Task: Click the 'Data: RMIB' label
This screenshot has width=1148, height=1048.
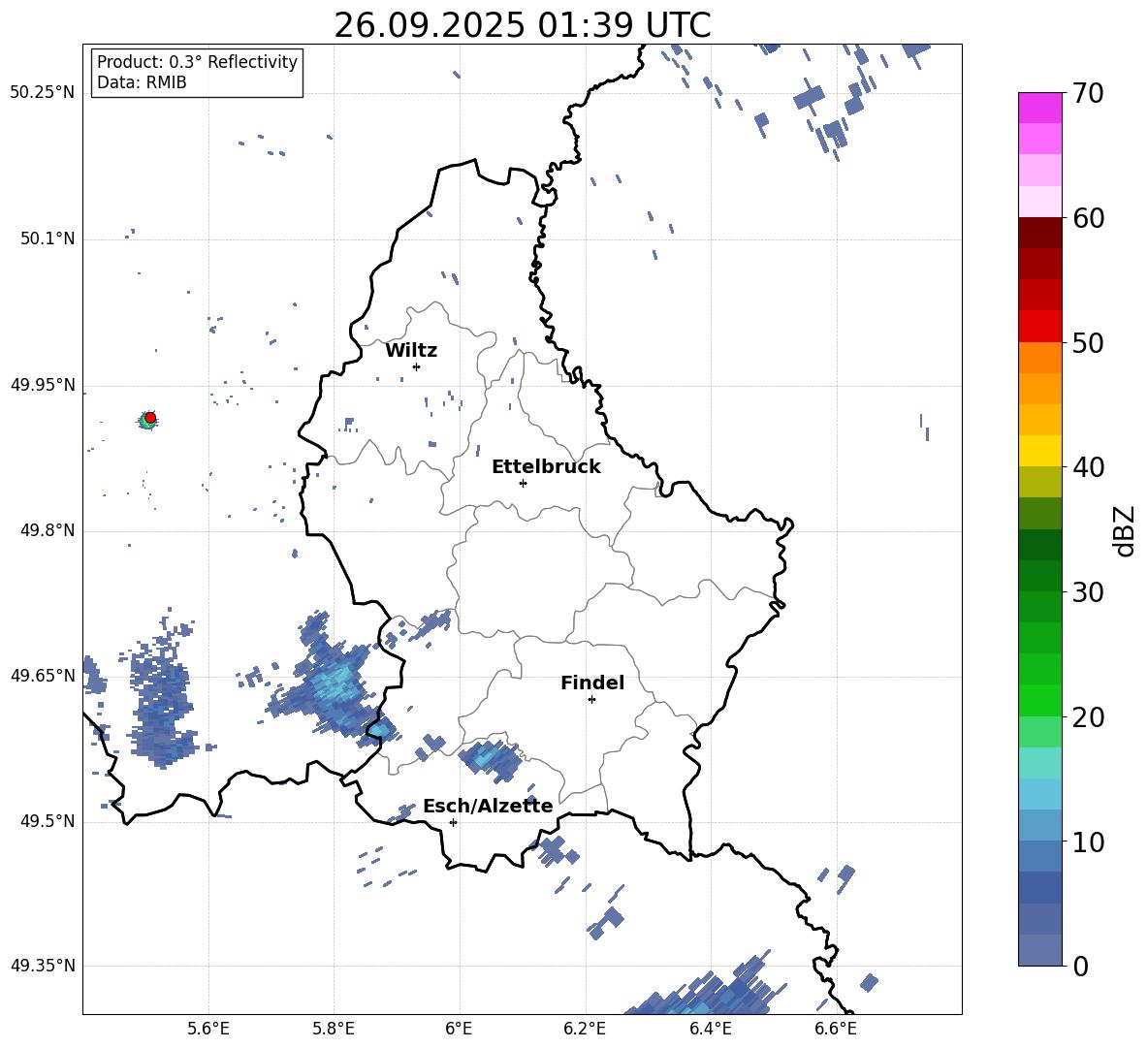Action: (142, 82)
